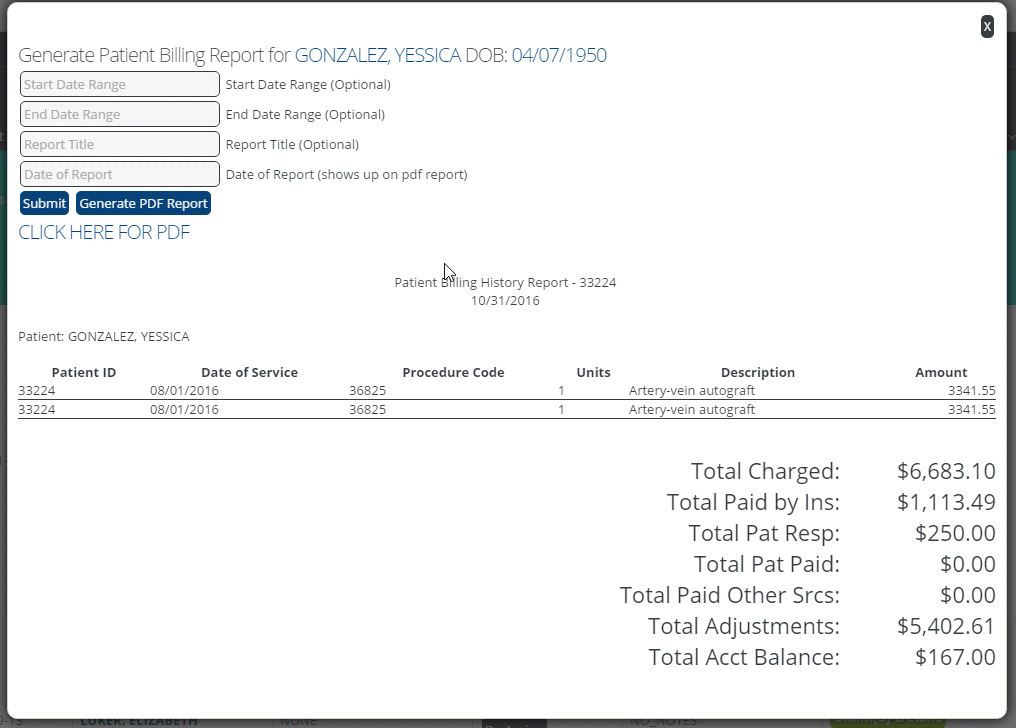
Task: Click patient name GONZALEZ, YESSICA in heading
Action: [x=378, y=55]
